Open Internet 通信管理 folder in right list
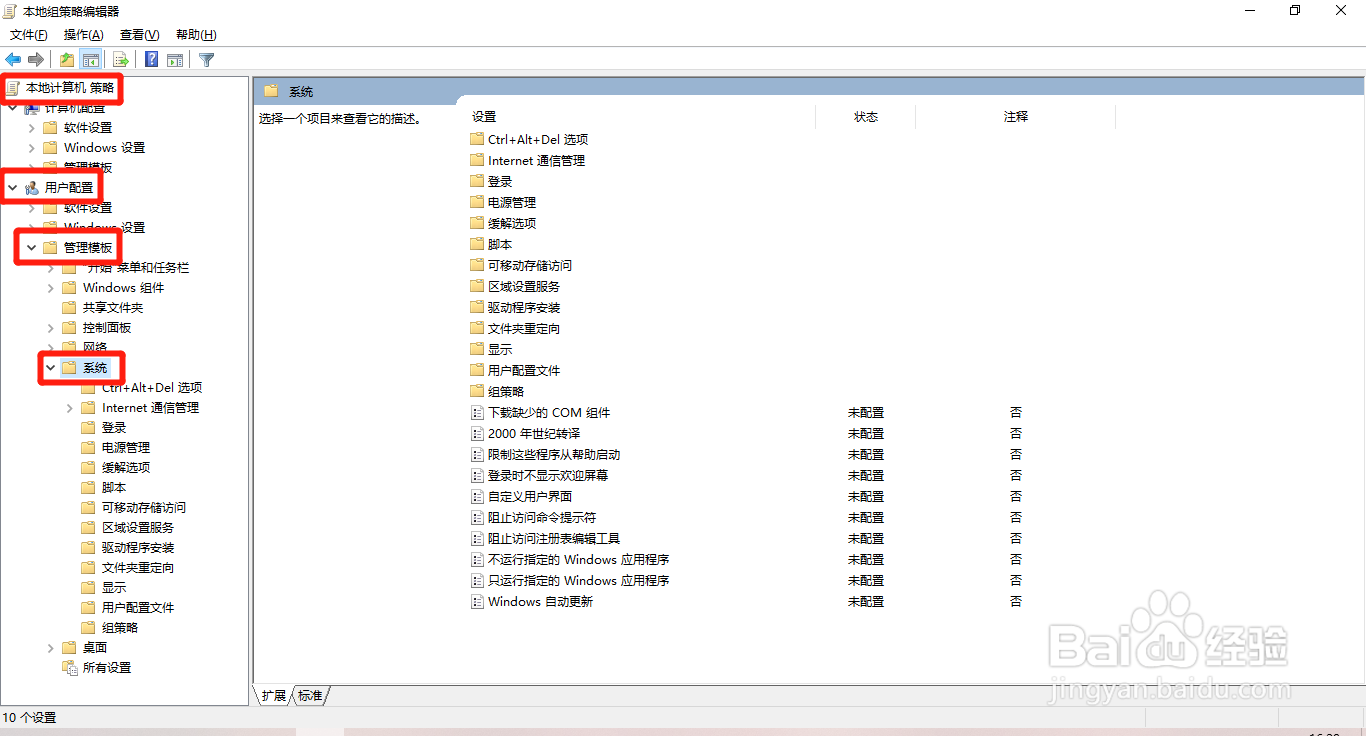Viewport: 1366px width, 736px height. (x=537, y=160)
